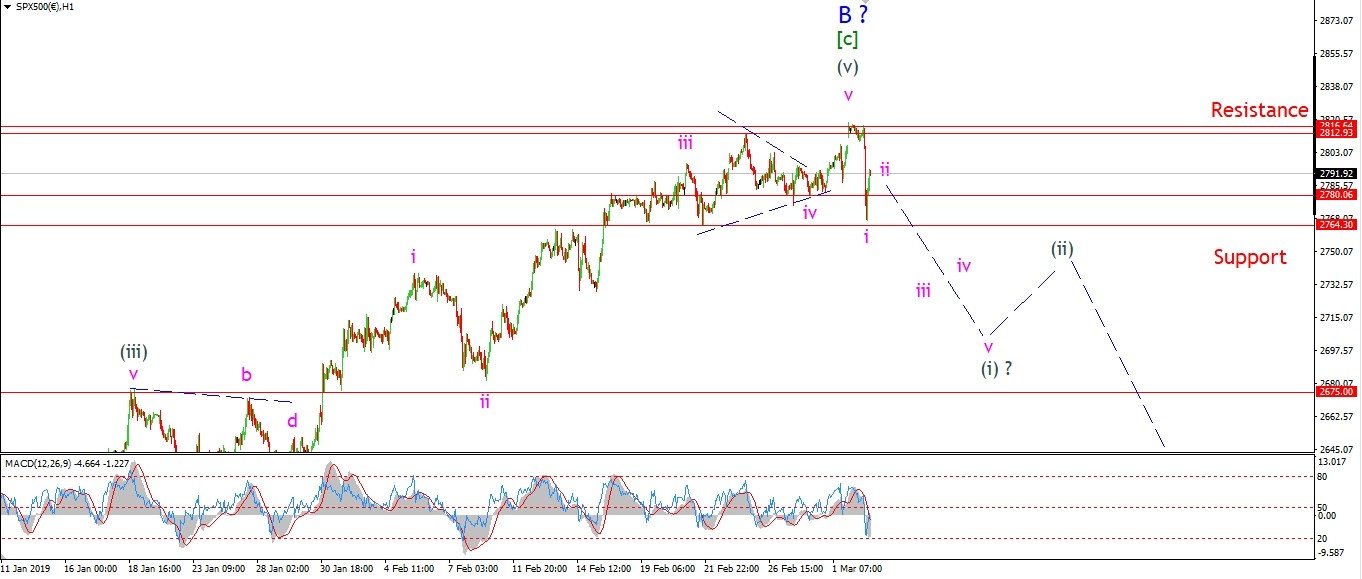Click the green [c] wave label
Viewport: 1362px width, 579px height.
pyautogui.click(x=847, y=40)
